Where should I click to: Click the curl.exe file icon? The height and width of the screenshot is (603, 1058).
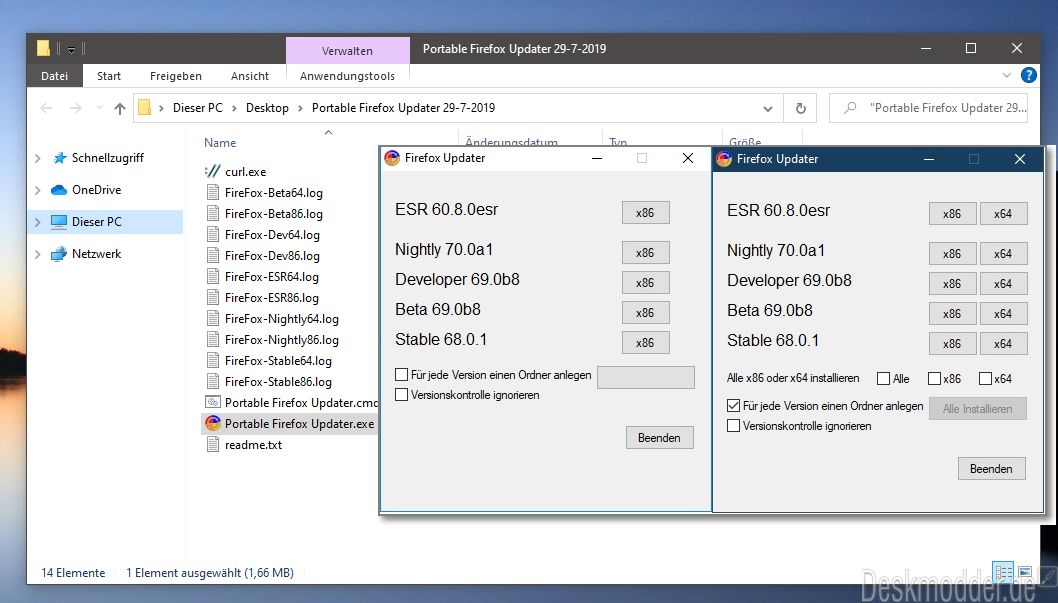213,171
